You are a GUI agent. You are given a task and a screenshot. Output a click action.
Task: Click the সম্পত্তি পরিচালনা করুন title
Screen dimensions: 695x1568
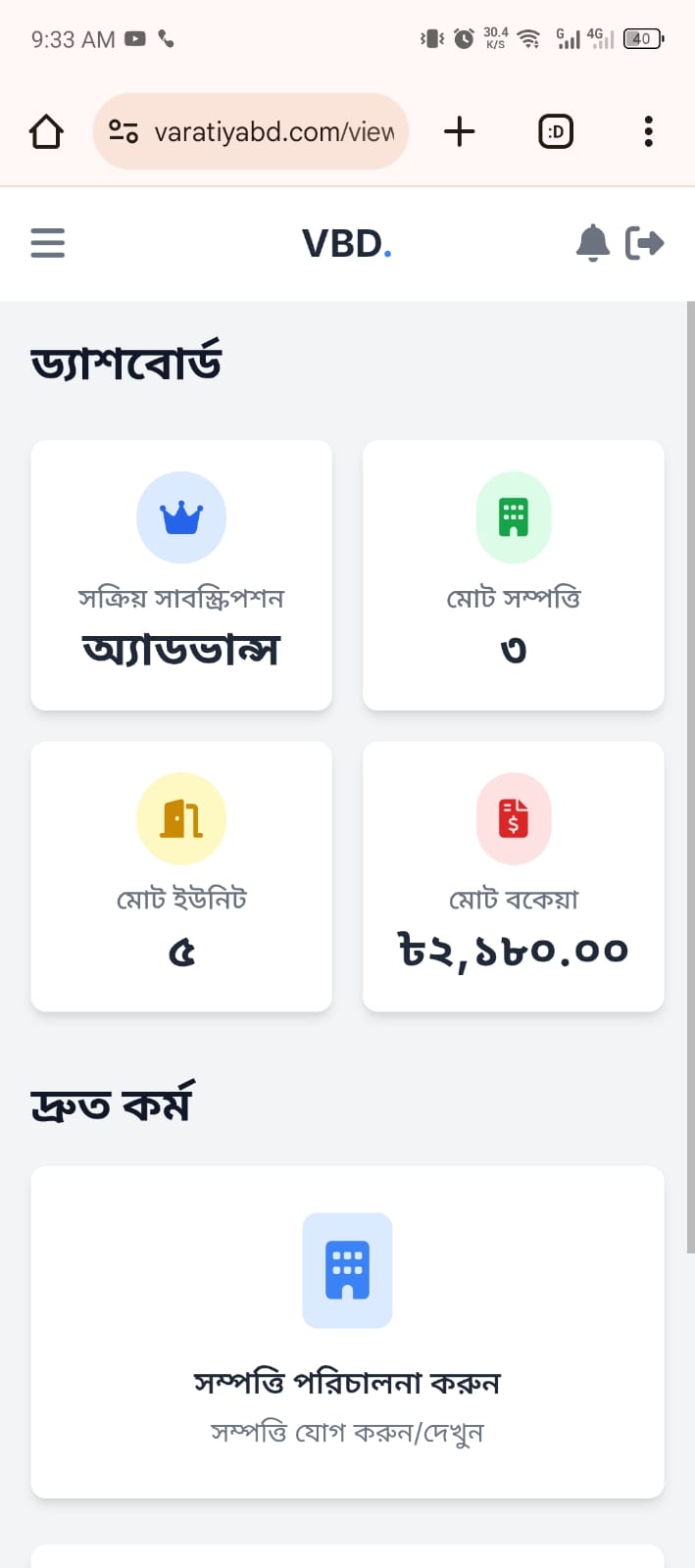tap(347, 1383)
